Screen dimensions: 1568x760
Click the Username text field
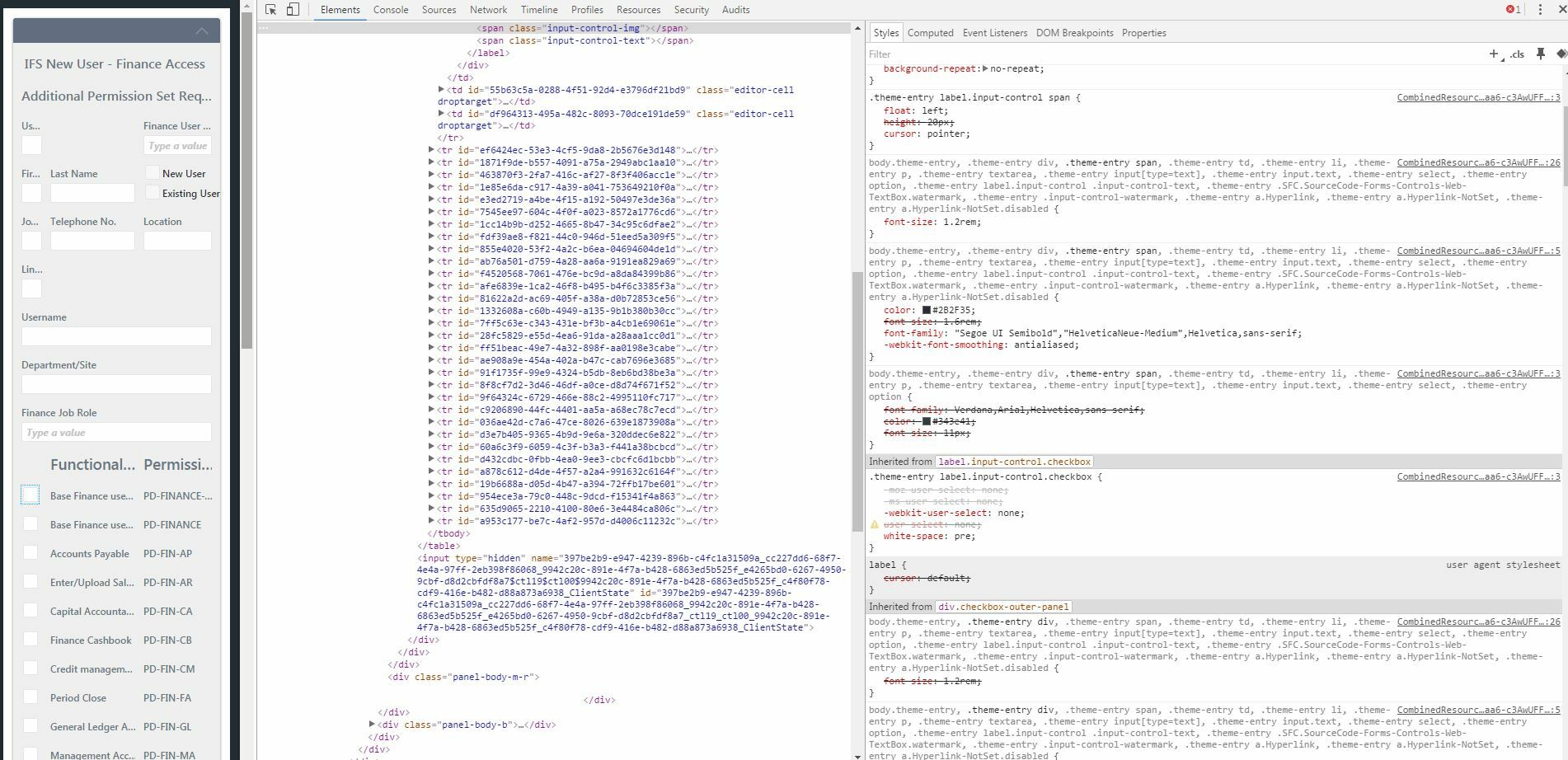point(116,335)
